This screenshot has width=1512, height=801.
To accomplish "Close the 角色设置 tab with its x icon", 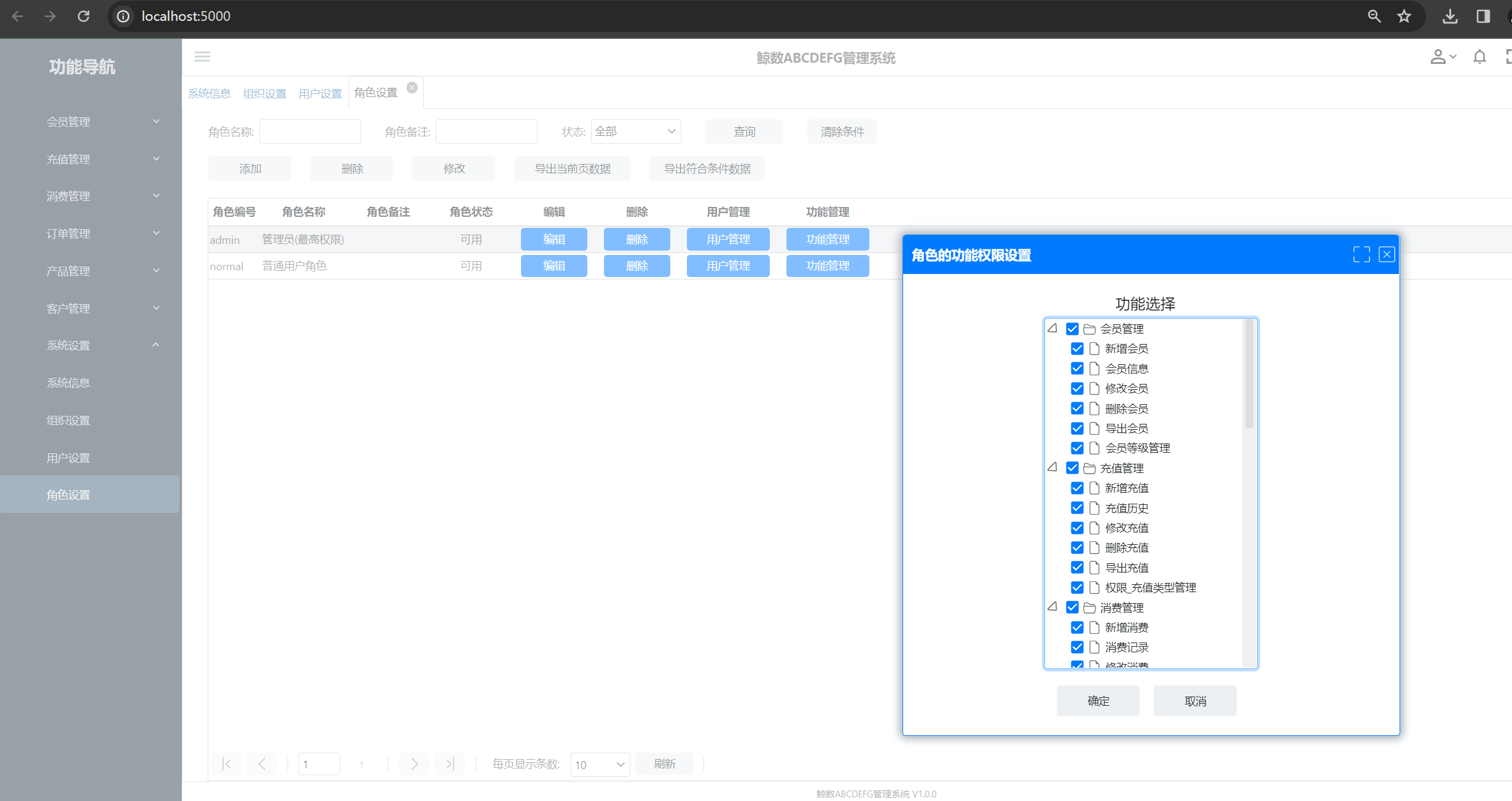I will click(x=412, y=88).
